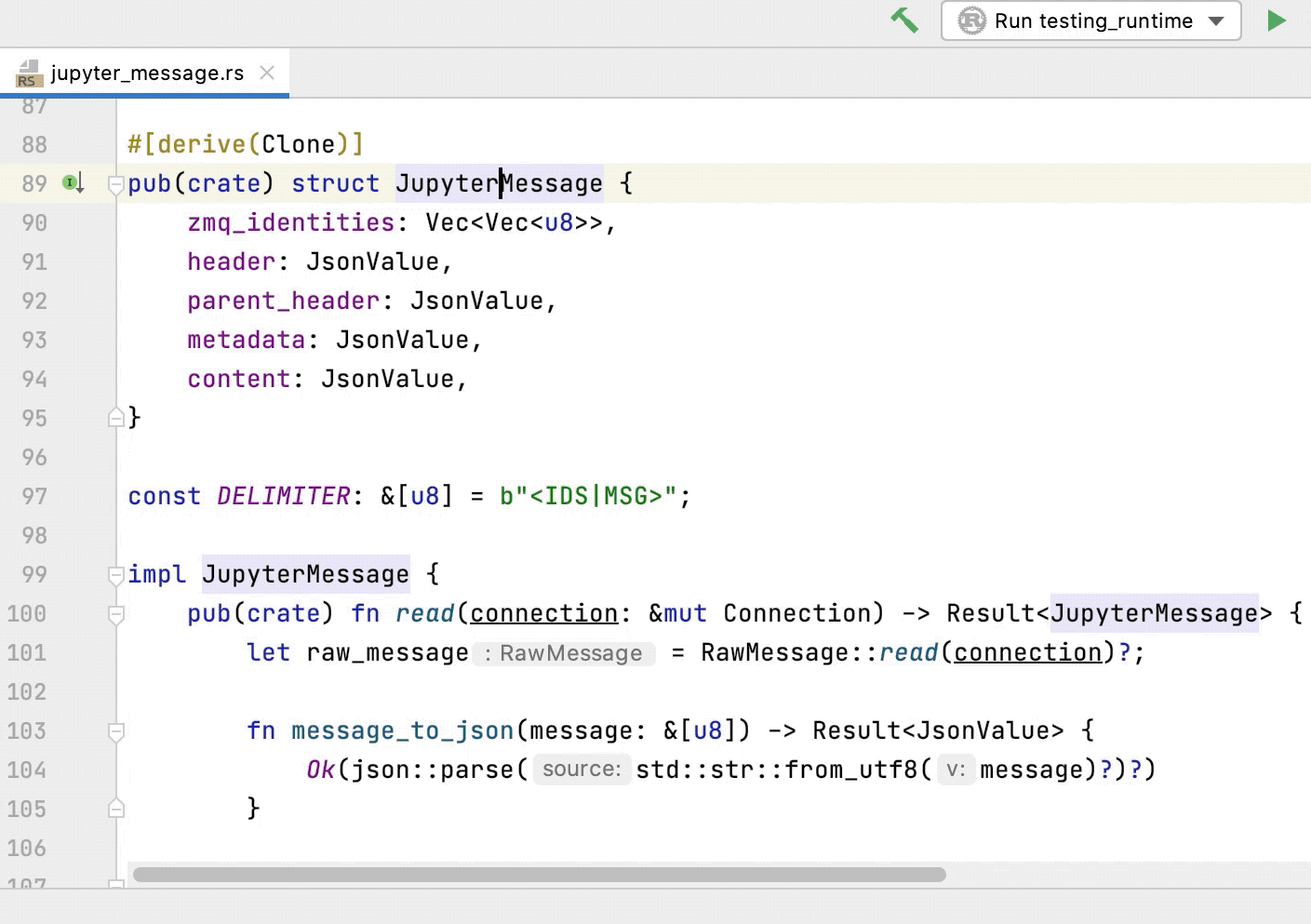Click the source: parameter hint on line 104

pos(582,770)
